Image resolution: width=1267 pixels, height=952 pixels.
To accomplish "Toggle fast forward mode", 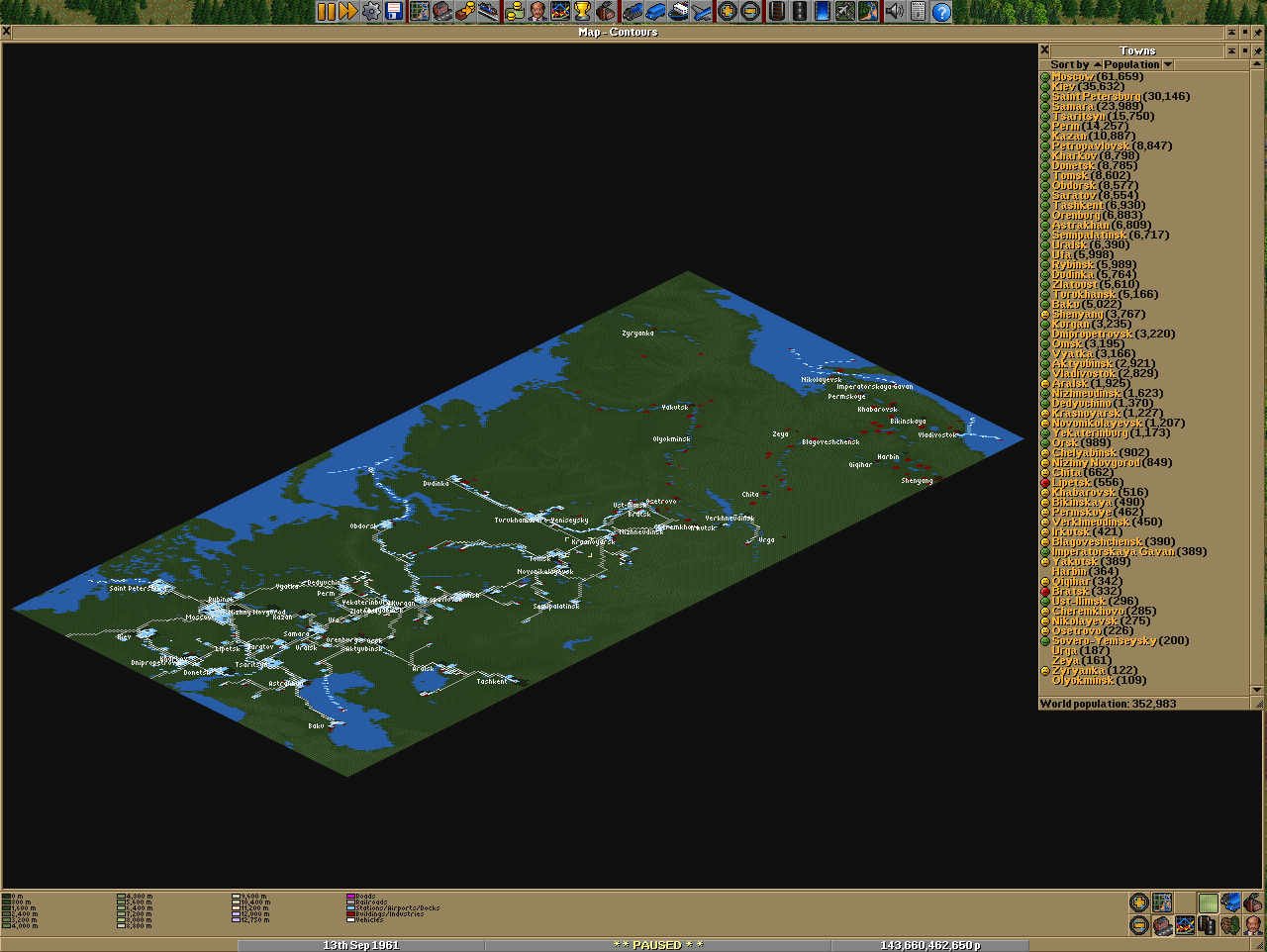I will pos(348,11).
